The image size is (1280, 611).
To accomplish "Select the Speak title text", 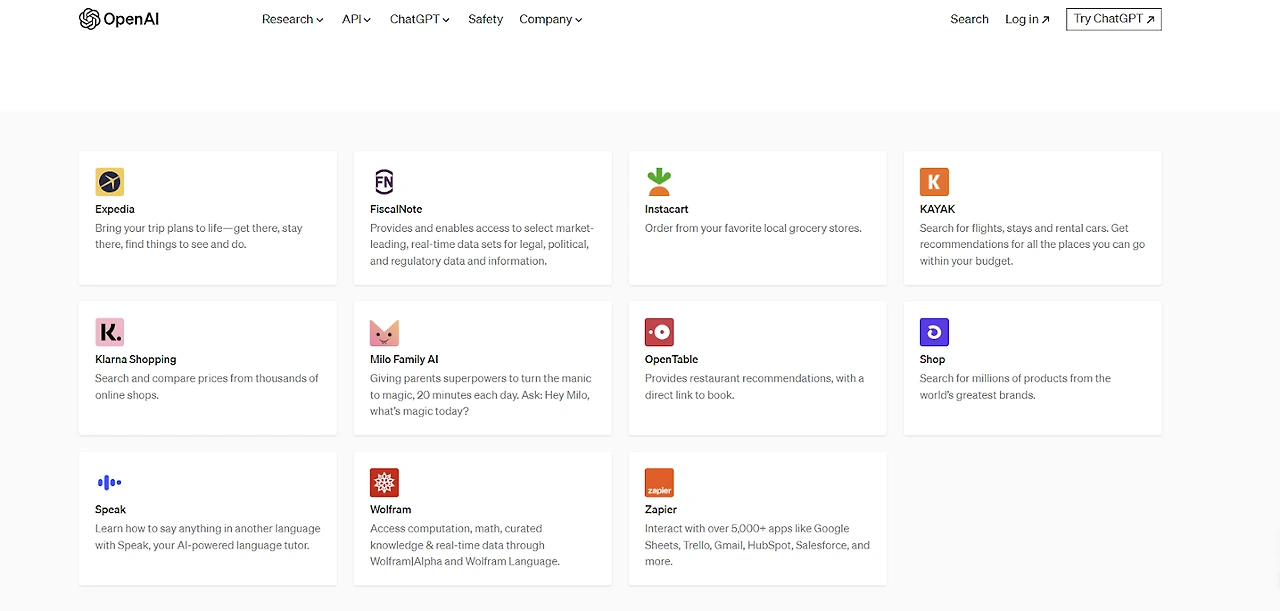I will click(110, 509).
